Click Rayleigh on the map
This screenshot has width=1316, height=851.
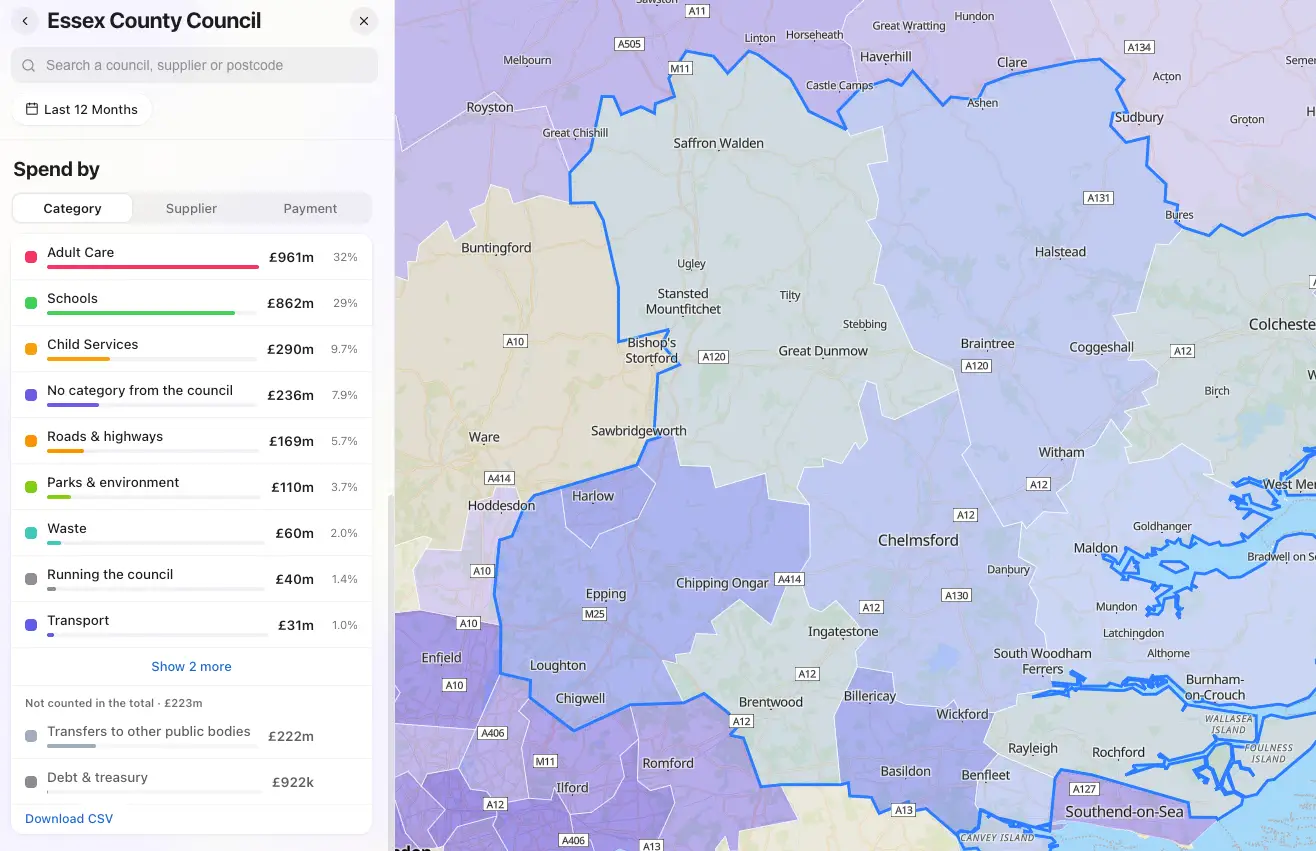[x=1033, y=748]
